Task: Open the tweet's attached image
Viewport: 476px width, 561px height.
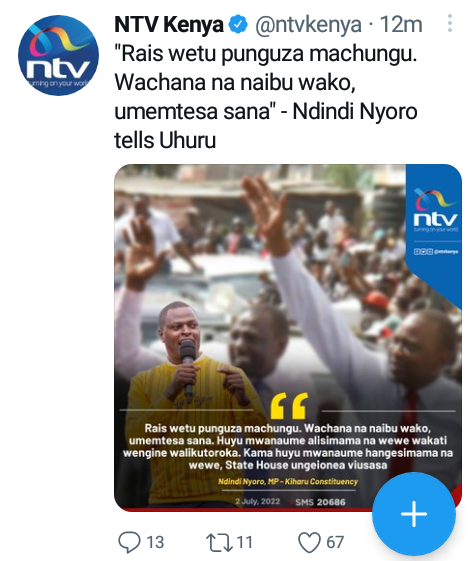Action: tap(288, 338)
